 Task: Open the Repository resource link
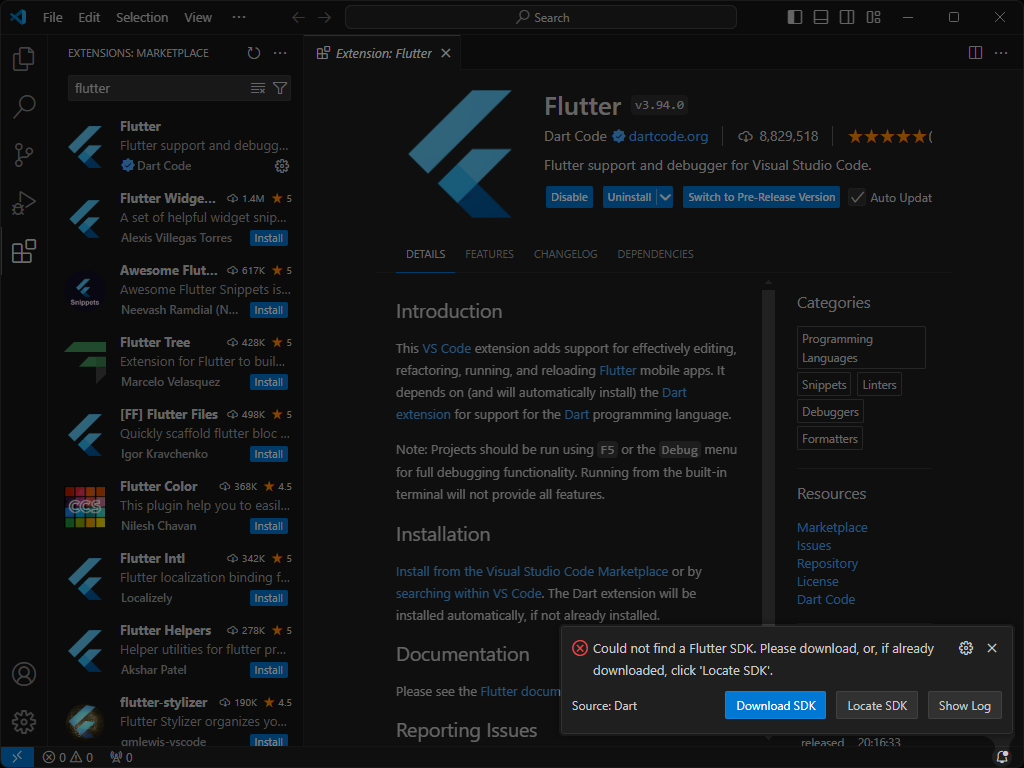coord(827,563)
